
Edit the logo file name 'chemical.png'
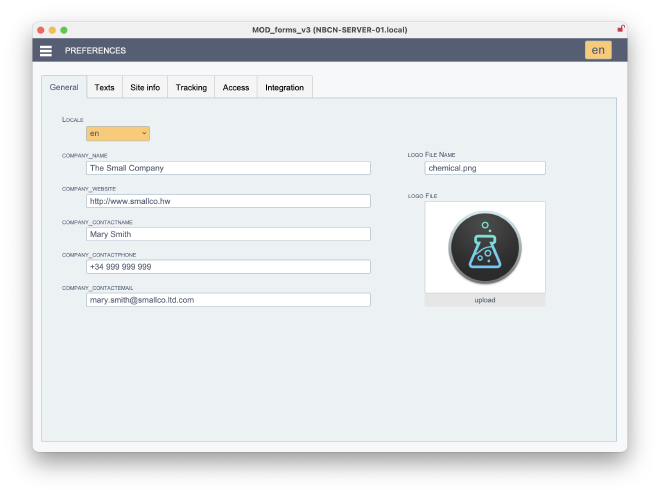[x=485, y=168]
